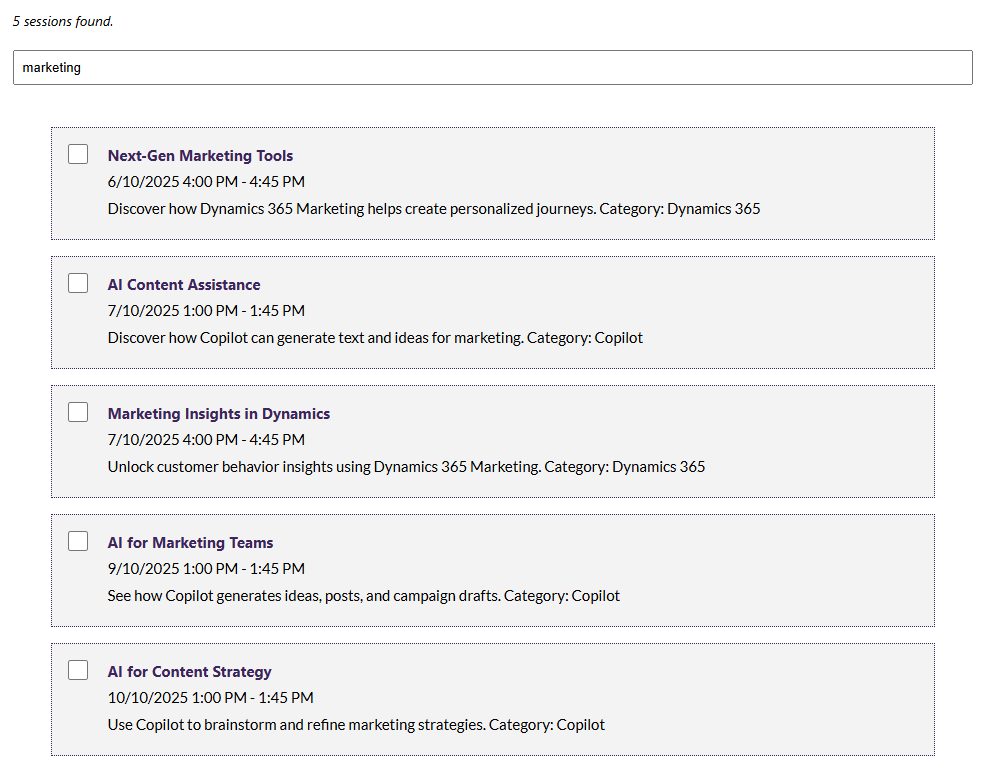Enable the AI for Marketing Teams checkbox

78,541
